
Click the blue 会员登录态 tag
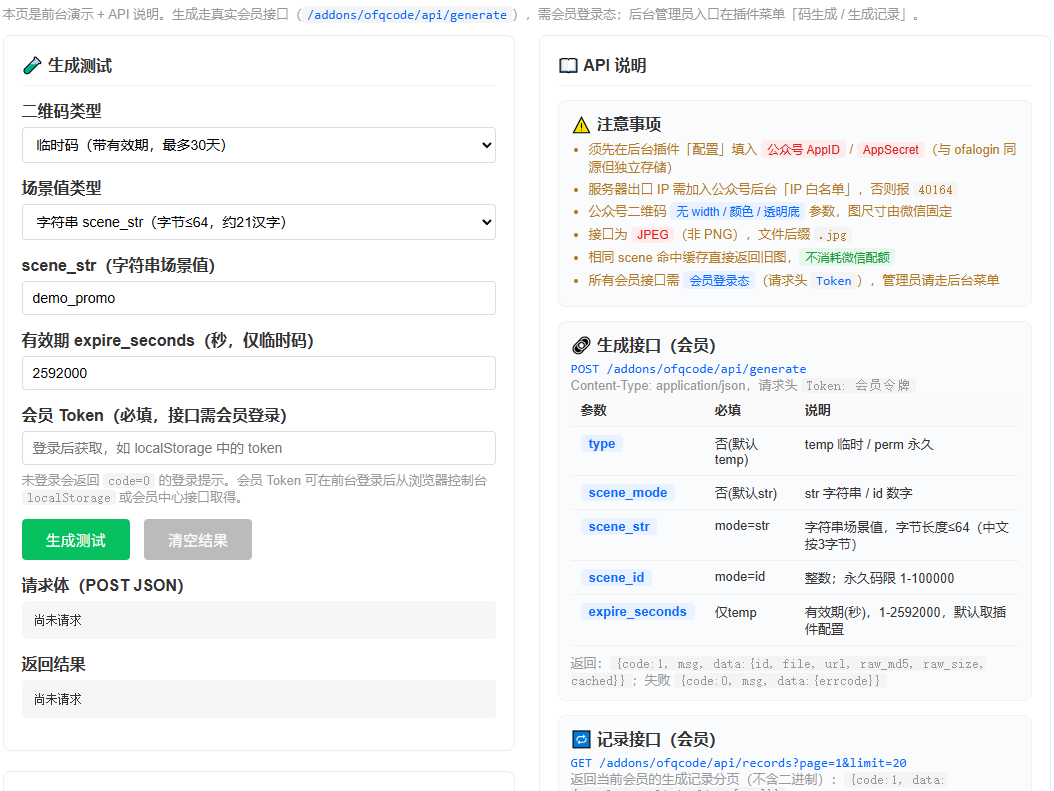pos(719,280)
